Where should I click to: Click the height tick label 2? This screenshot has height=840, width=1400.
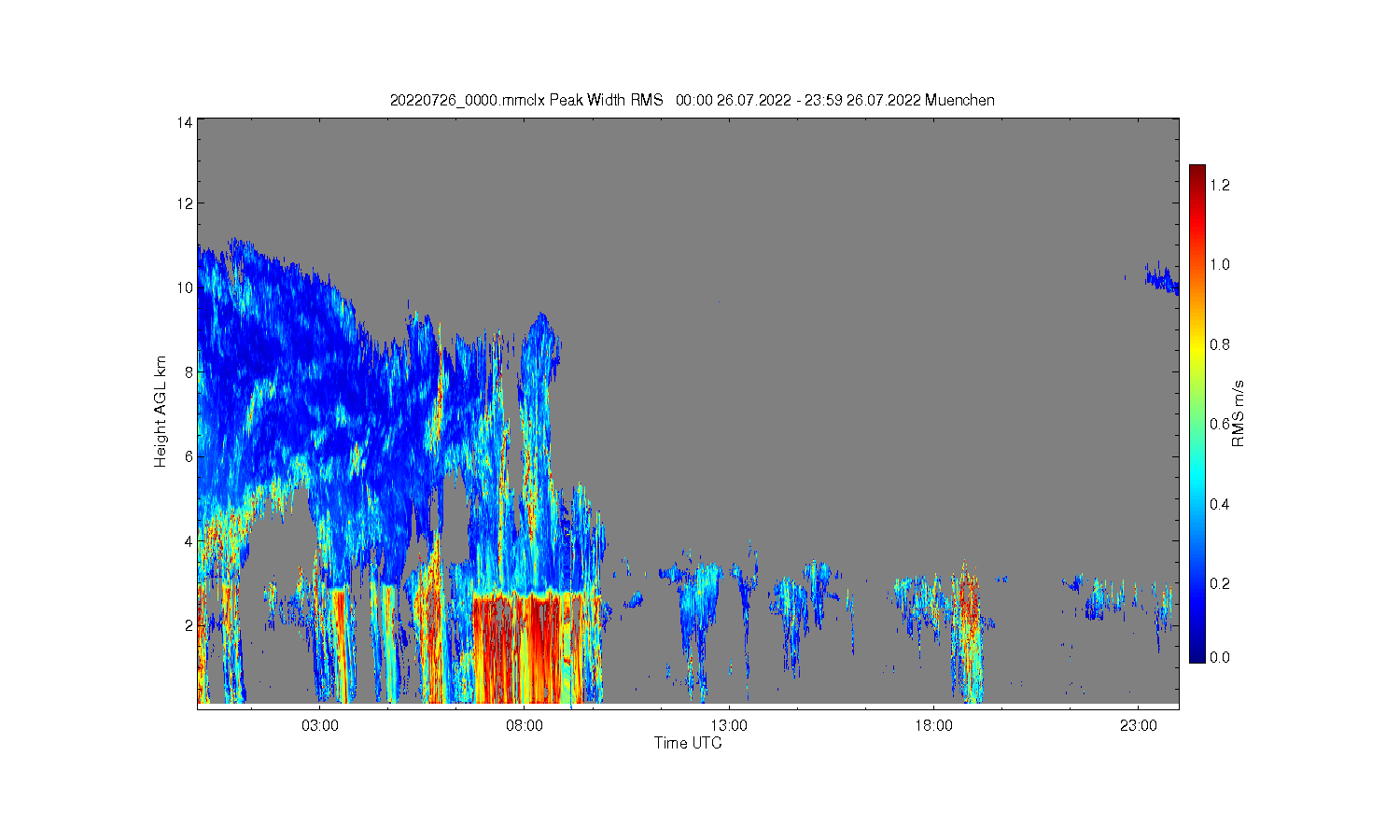tap(189, 625)
